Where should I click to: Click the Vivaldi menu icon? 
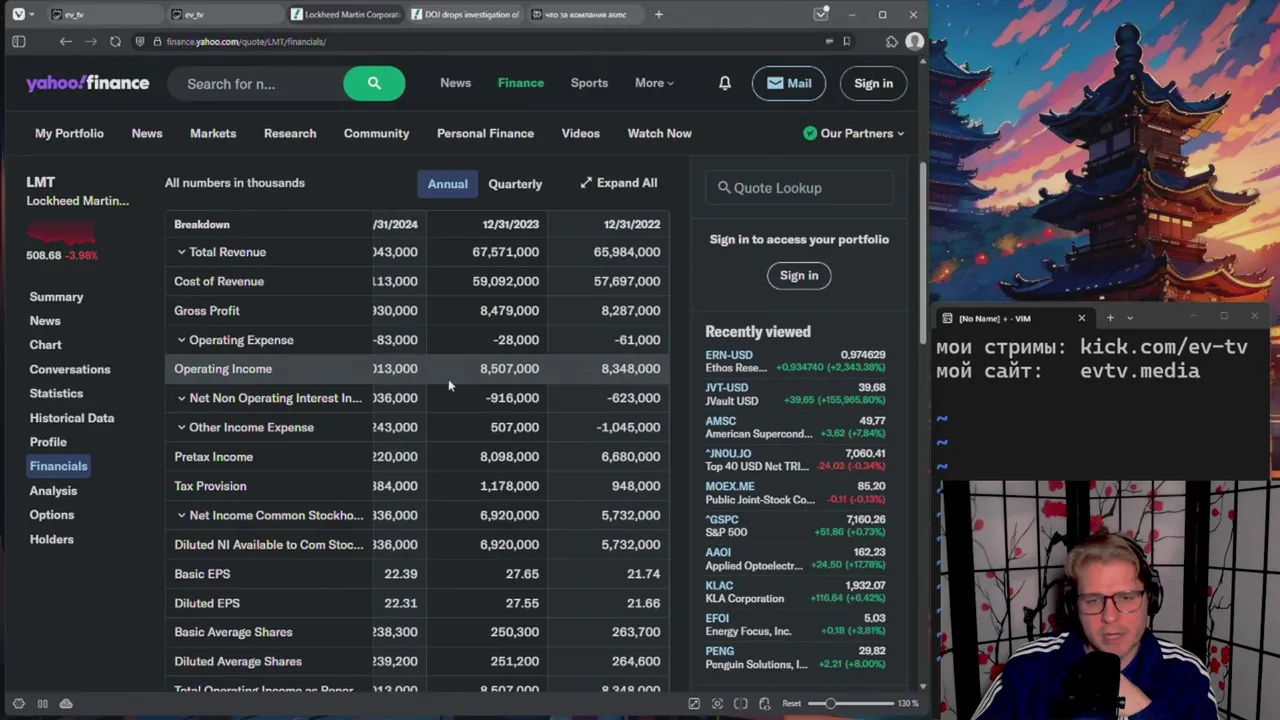coord(18,14)
